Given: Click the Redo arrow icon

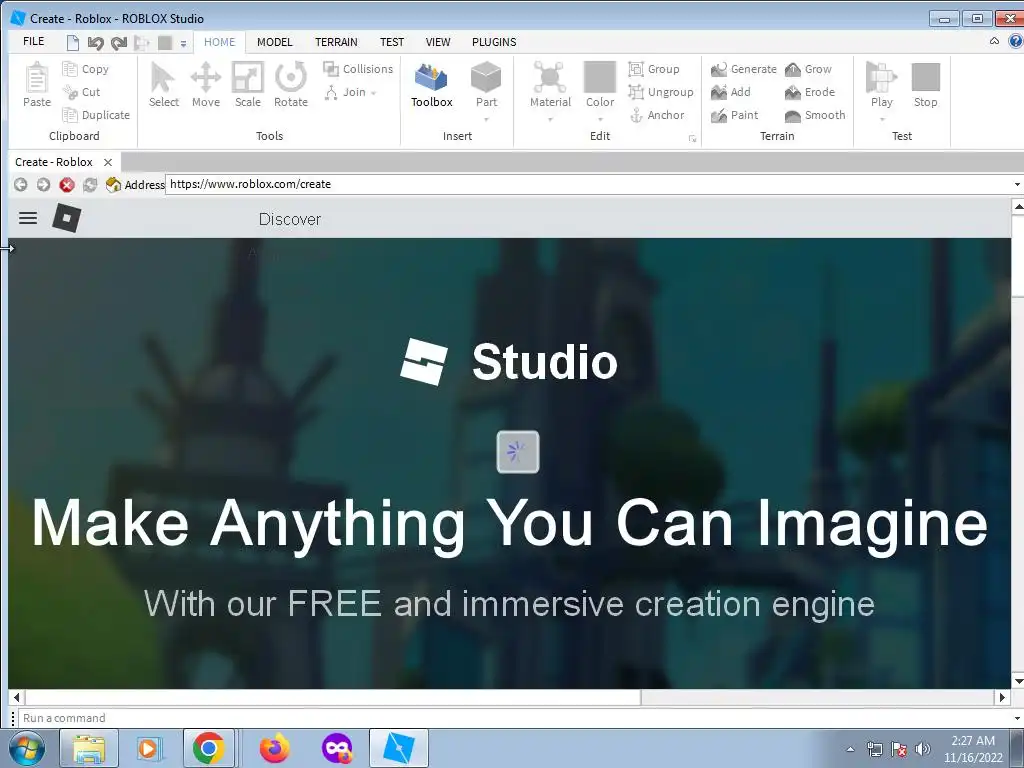Looking at the screenshot, I should click(119, 43).
